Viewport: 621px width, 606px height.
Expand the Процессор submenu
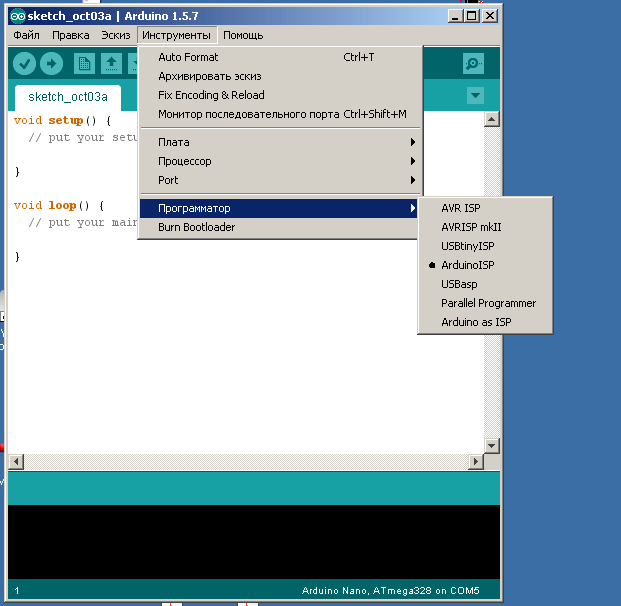pyautogui.click(x=281, y=161)
